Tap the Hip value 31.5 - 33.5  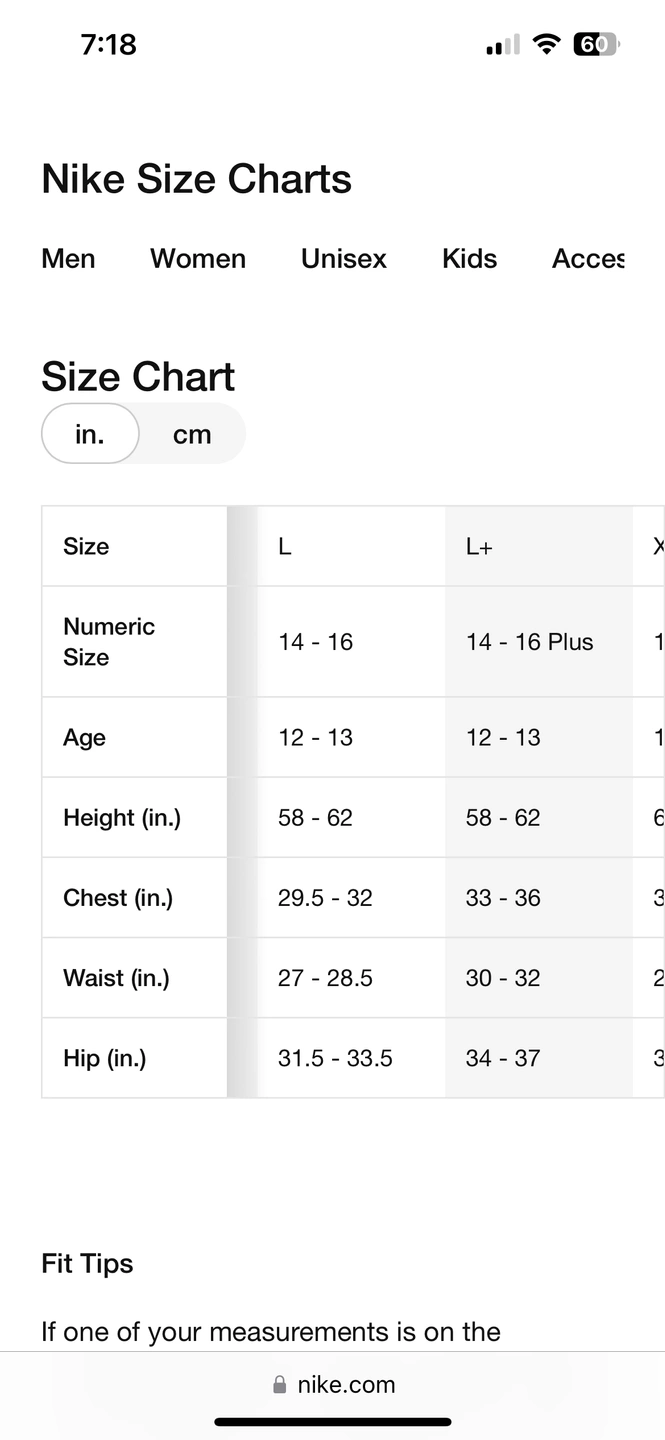coord(335,1058)
